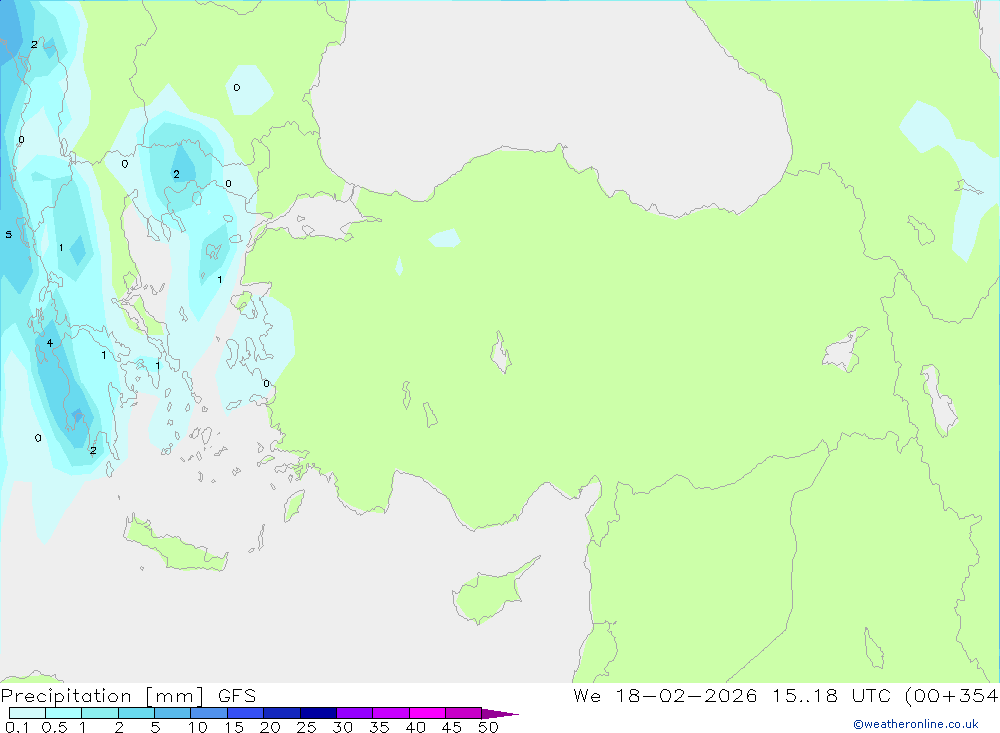This screenshot has height=733, width=1000.
Task: Click Lake Tuz in central Turkey
Action: [x=501, y=352]
